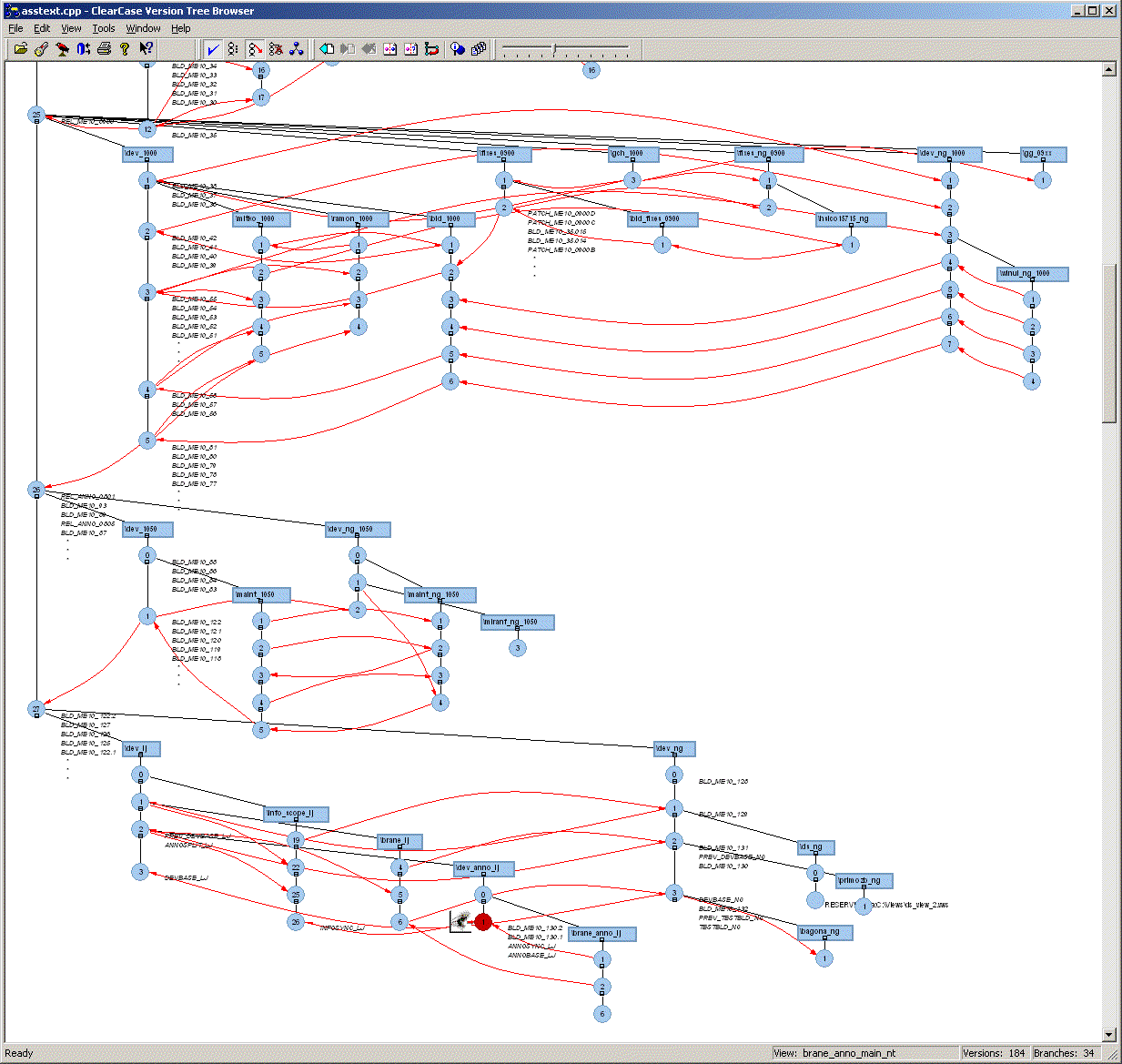Click the greyed double-arrow toolbar icon

[x=369, y=49]
